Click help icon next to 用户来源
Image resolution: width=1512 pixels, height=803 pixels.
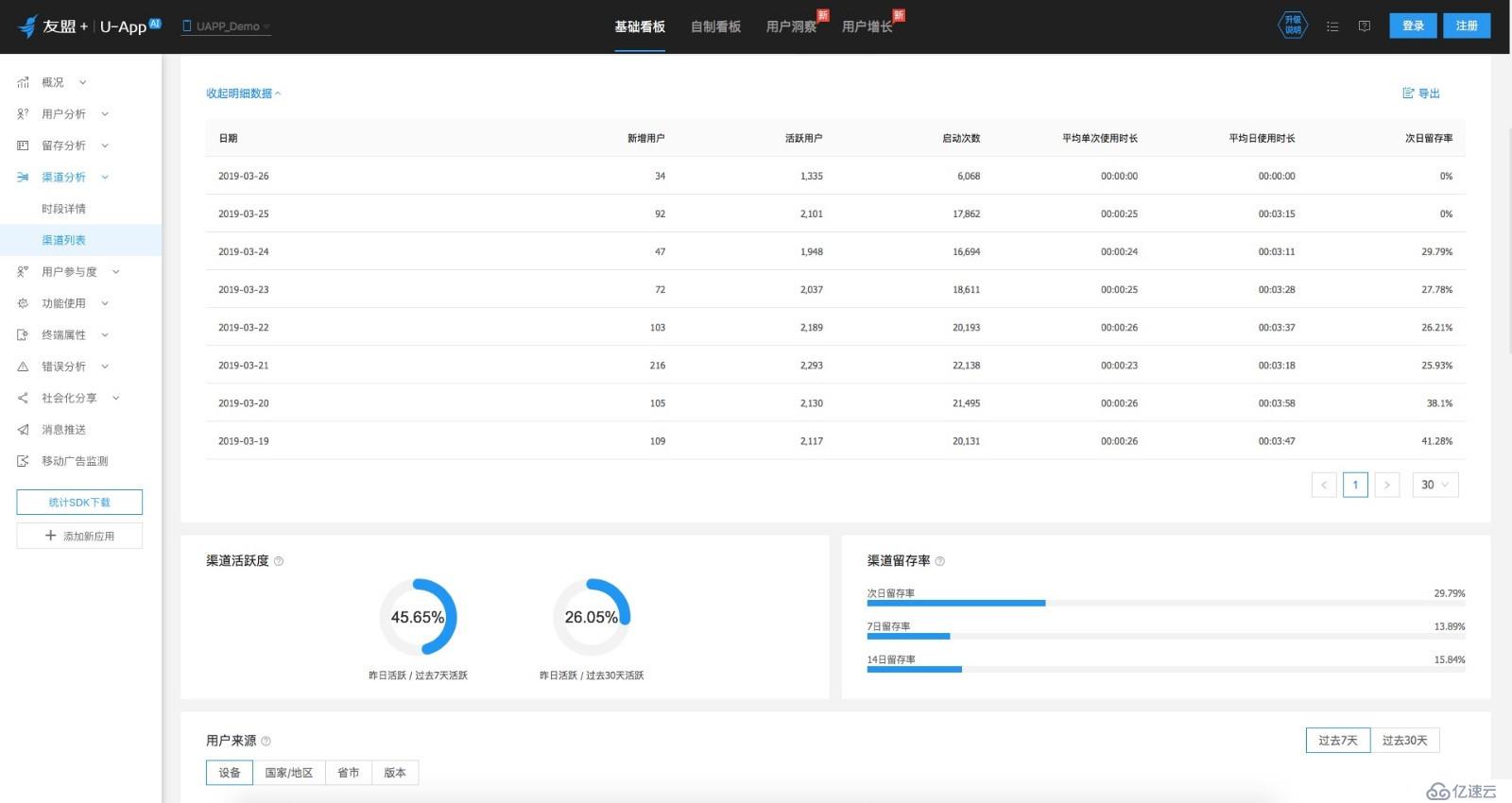point(266,742)
